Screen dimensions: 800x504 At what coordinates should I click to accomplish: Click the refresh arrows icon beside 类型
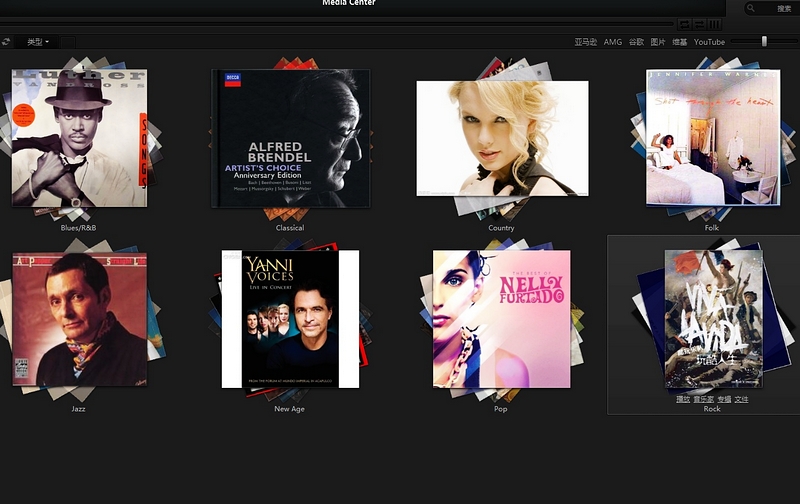(6, 42)
